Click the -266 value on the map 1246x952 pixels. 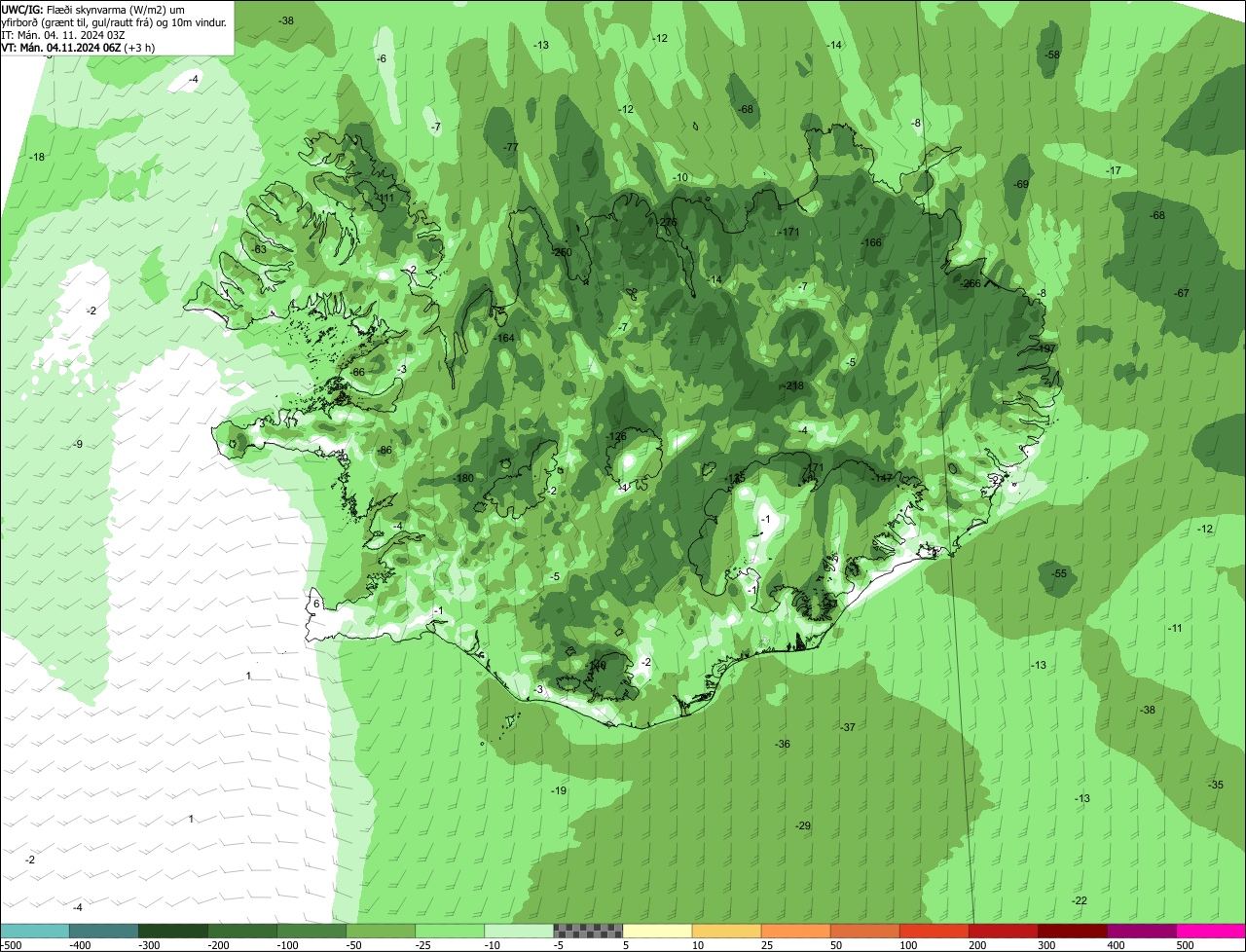(x=971, y=284)
